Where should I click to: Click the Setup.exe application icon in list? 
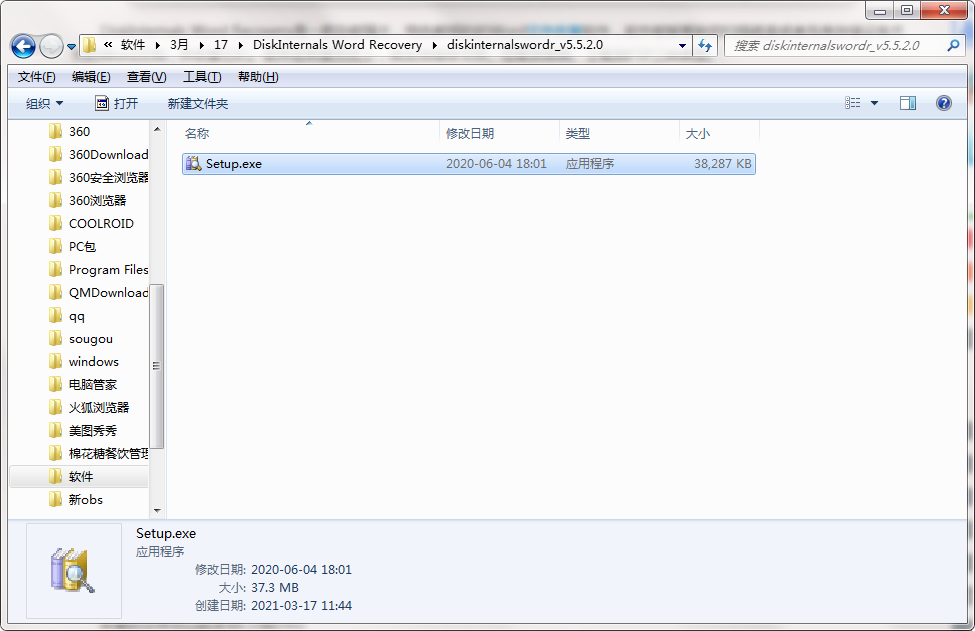tap(193, 164)
